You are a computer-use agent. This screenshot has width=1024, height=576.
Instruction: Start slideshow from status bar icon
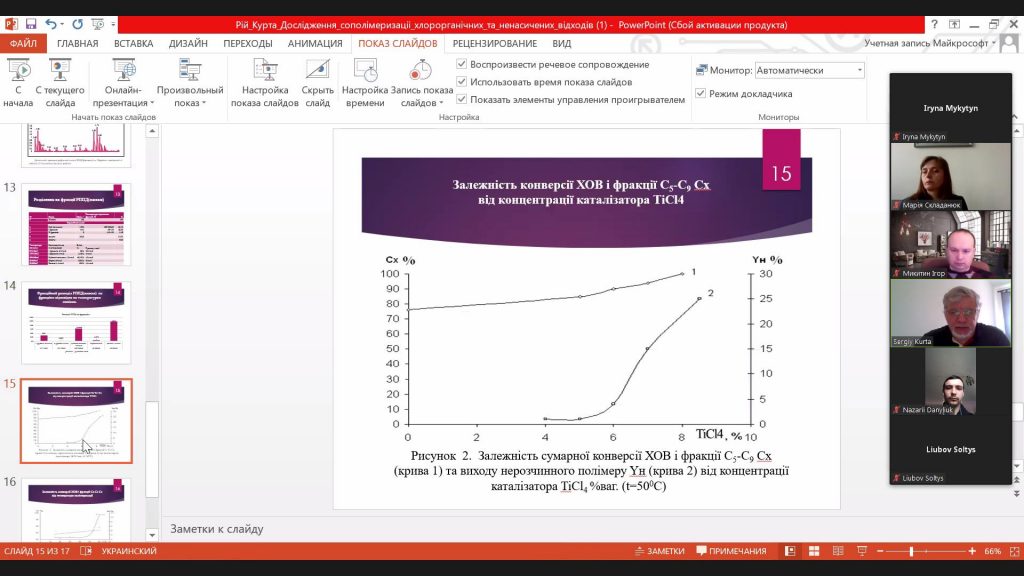862,551
